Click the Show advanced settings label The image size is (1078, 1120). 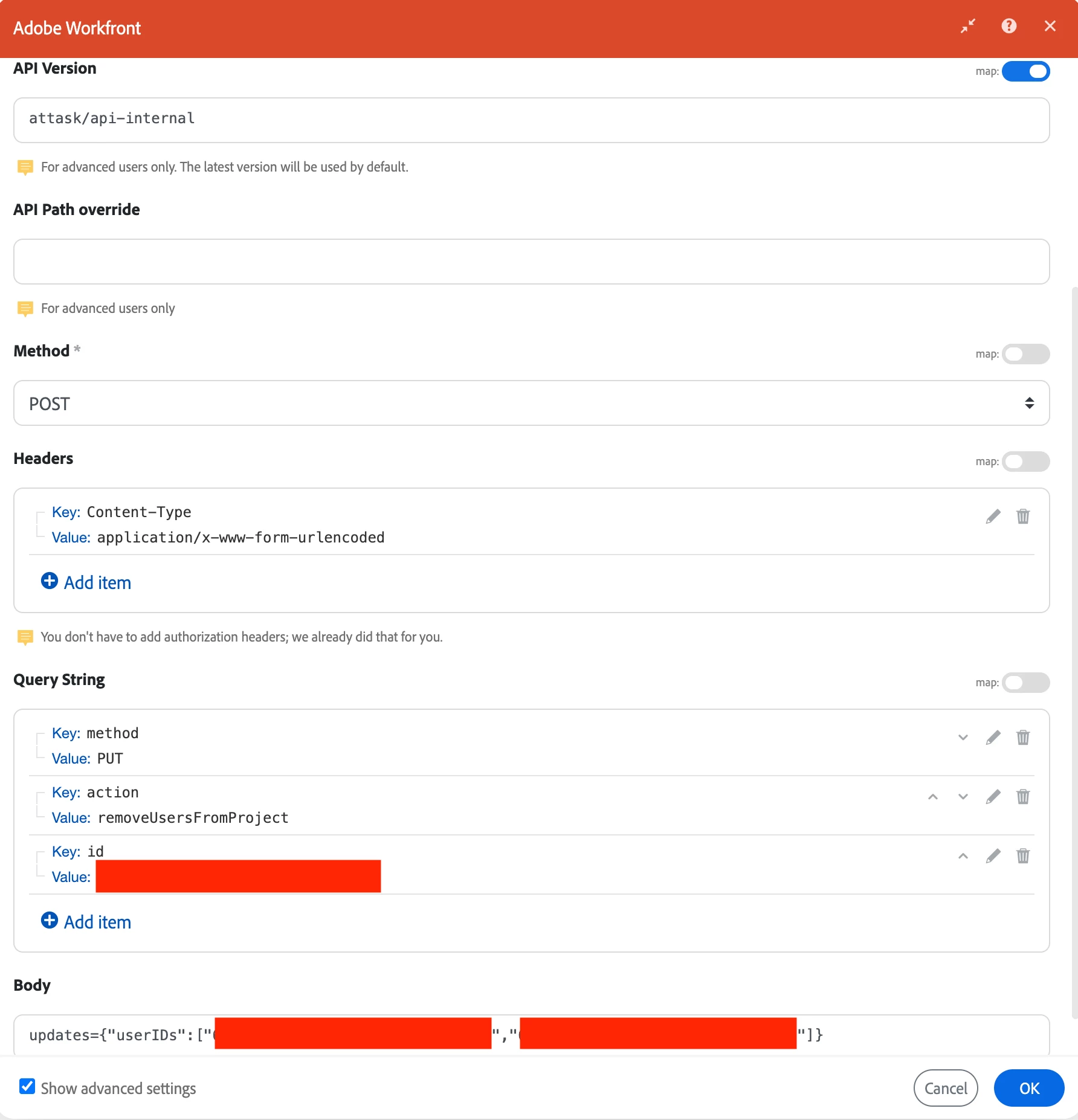[118, 1089]
